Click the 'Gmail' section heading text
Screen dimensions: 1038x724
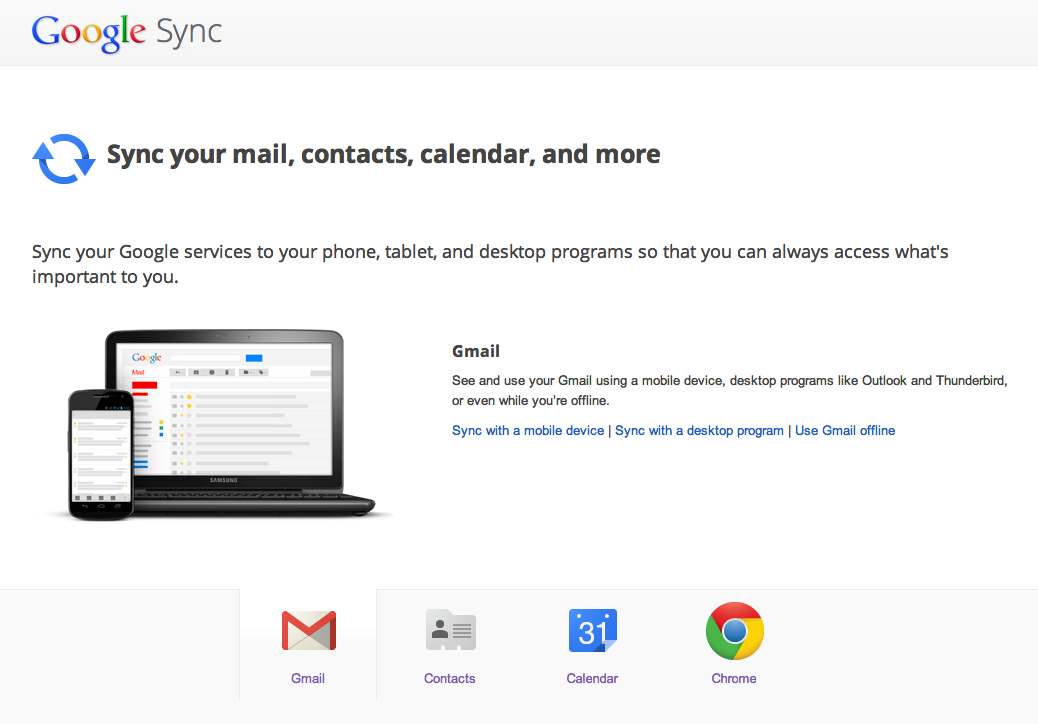475,351
